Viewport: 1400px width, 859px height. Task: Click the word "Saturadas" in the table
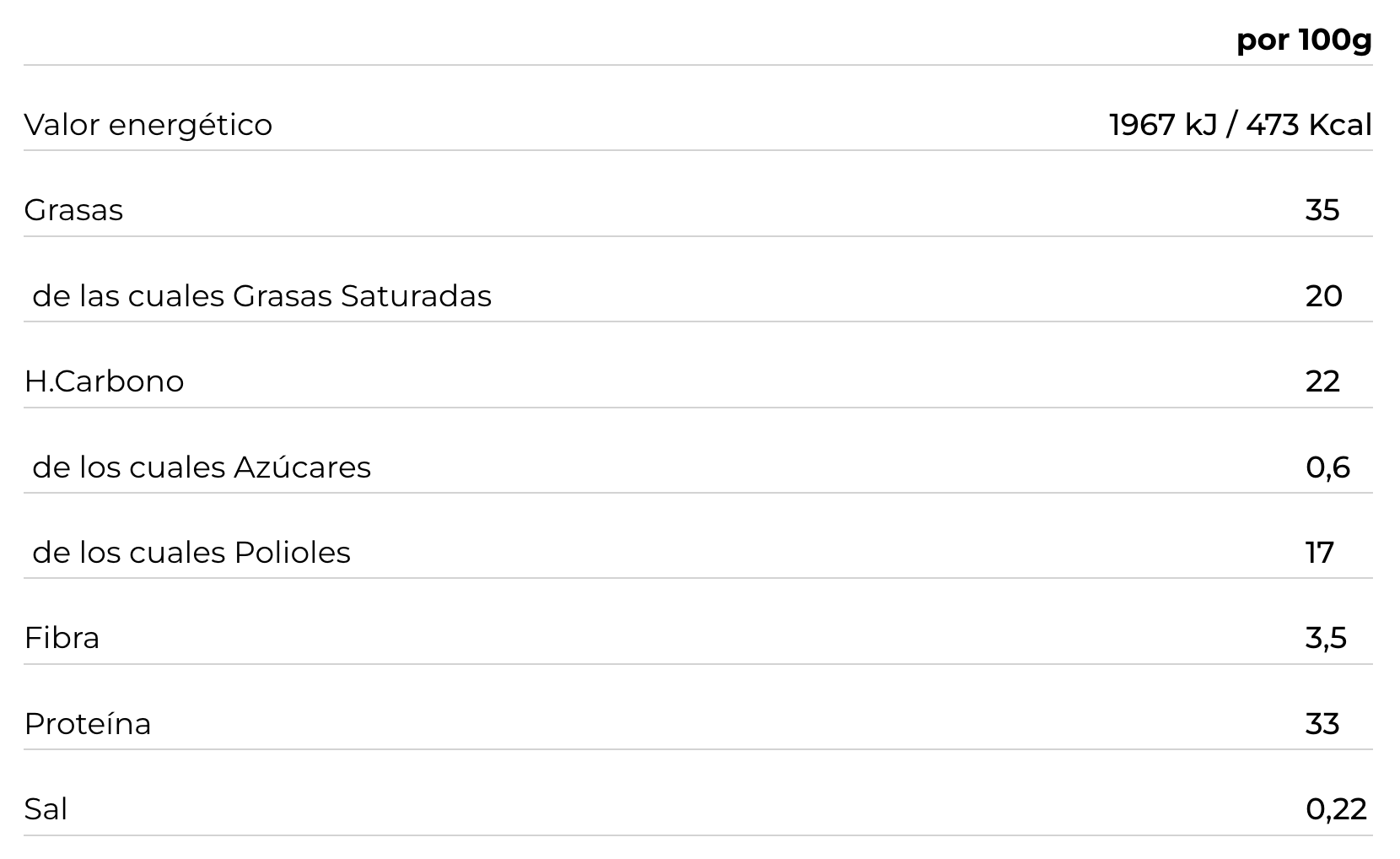416,296
